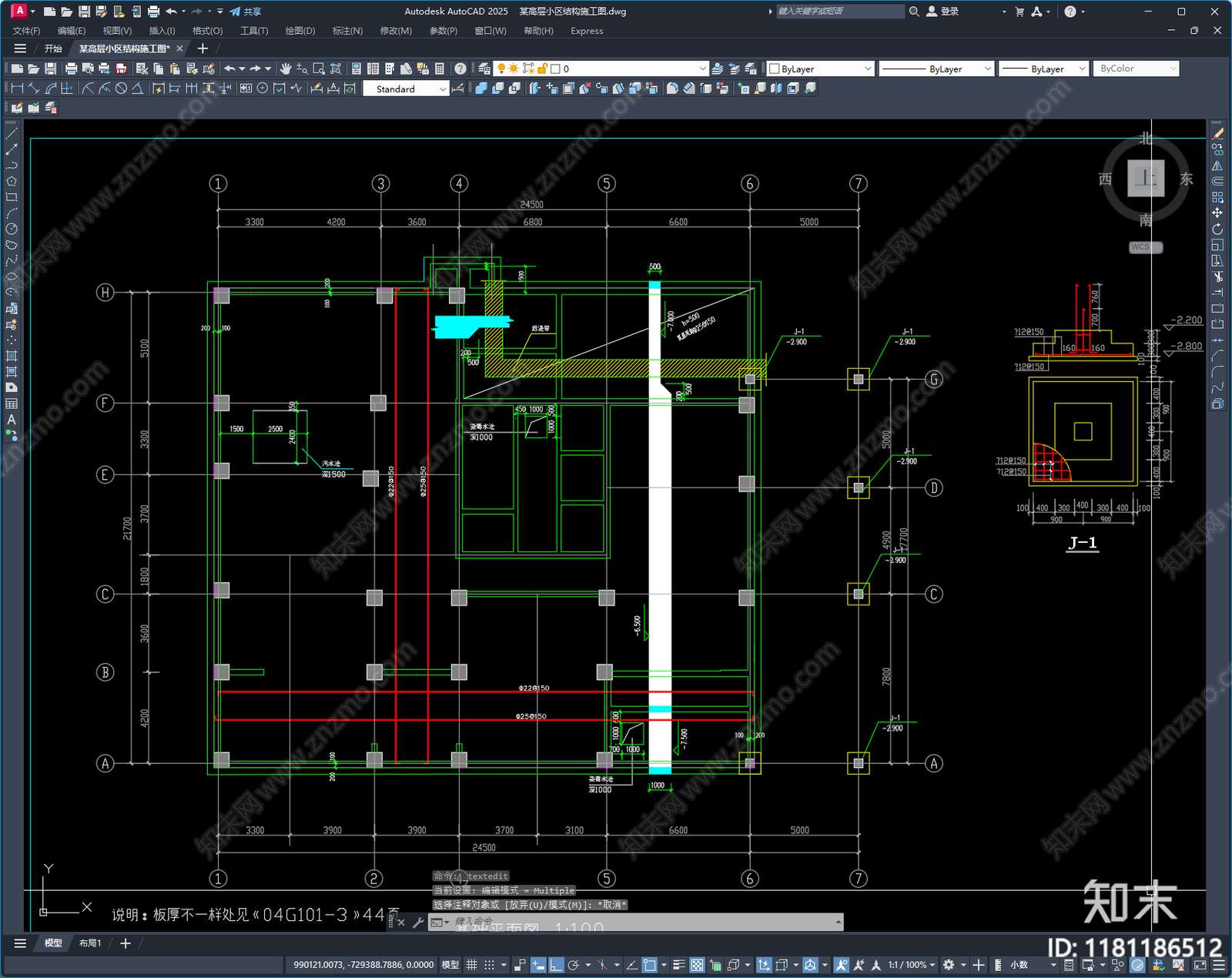Select the Circle tool in draw toolbar
This screenshot has height=978, width=1232.
coord(11,229)
